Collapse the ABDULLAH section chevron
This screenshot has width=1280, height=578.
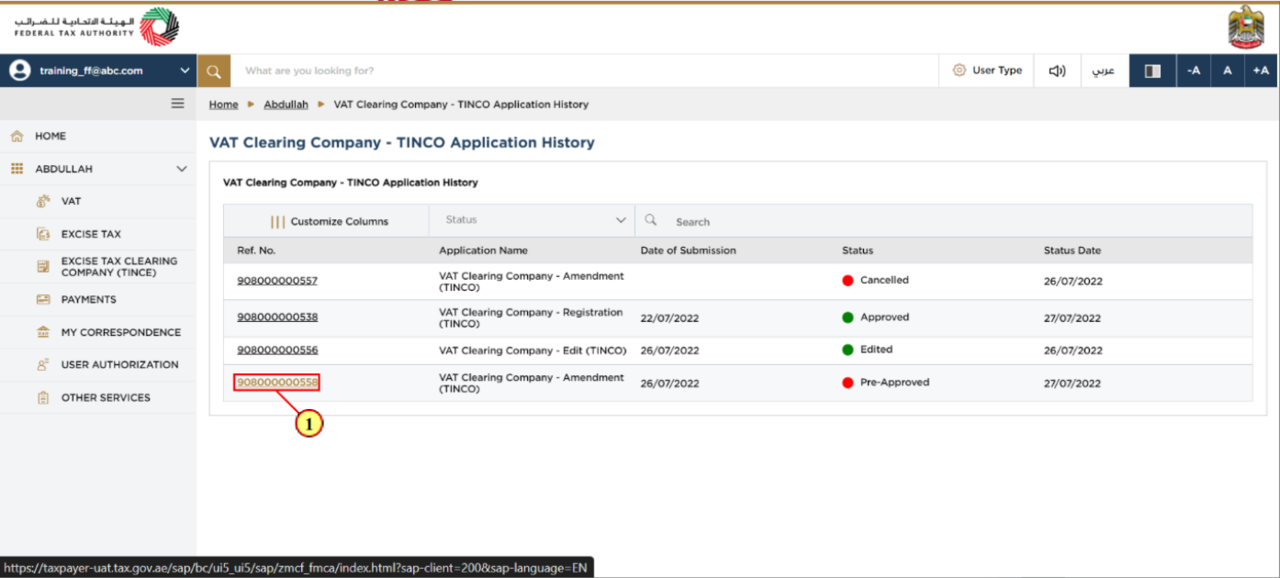point(181,169)
